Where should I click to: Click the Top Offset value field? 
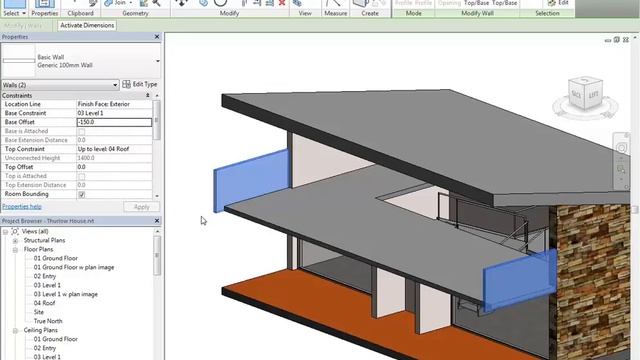114,167
